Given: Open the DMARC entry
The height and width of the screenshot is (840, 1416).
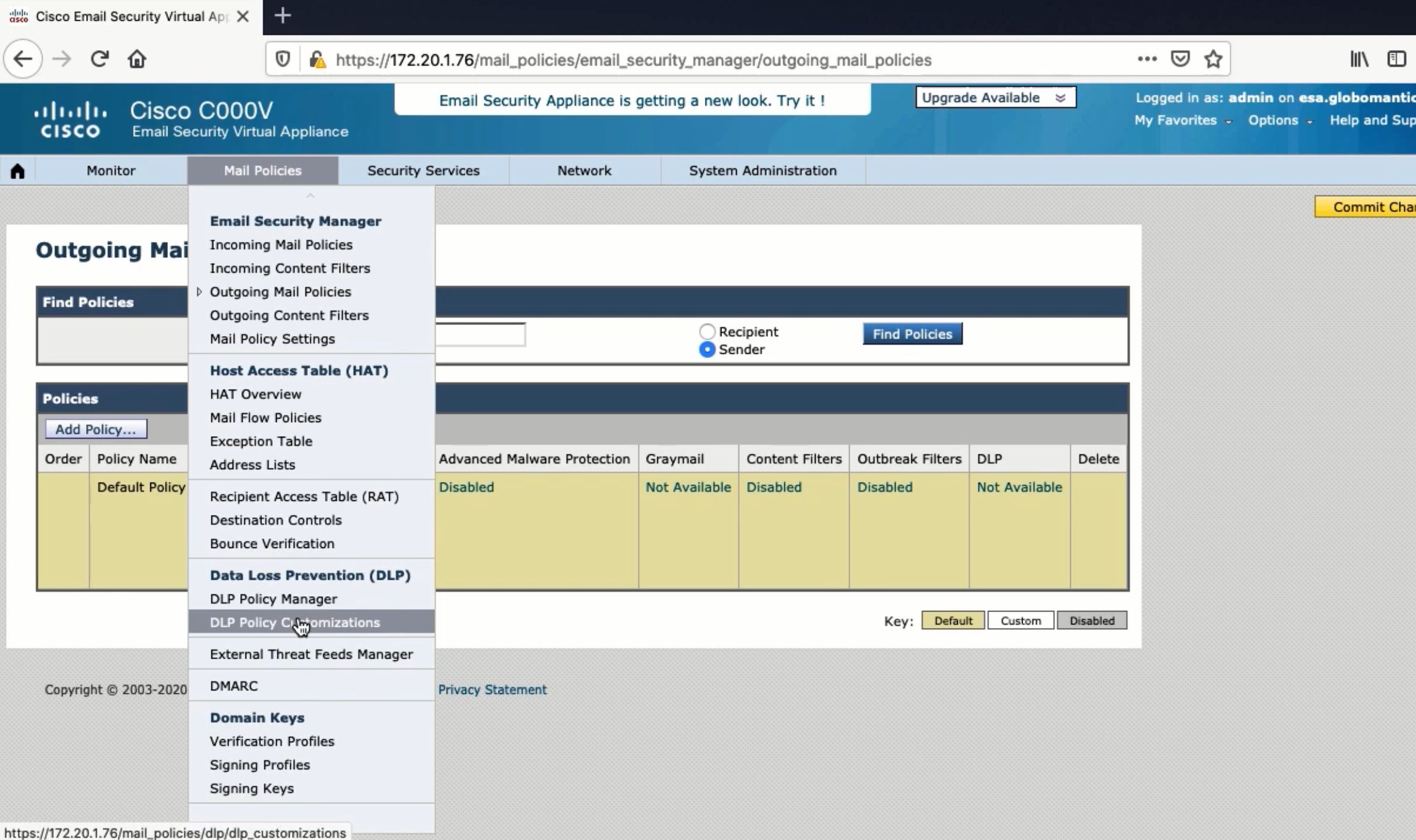Looking at the screenshot, I should click(234, 686).
